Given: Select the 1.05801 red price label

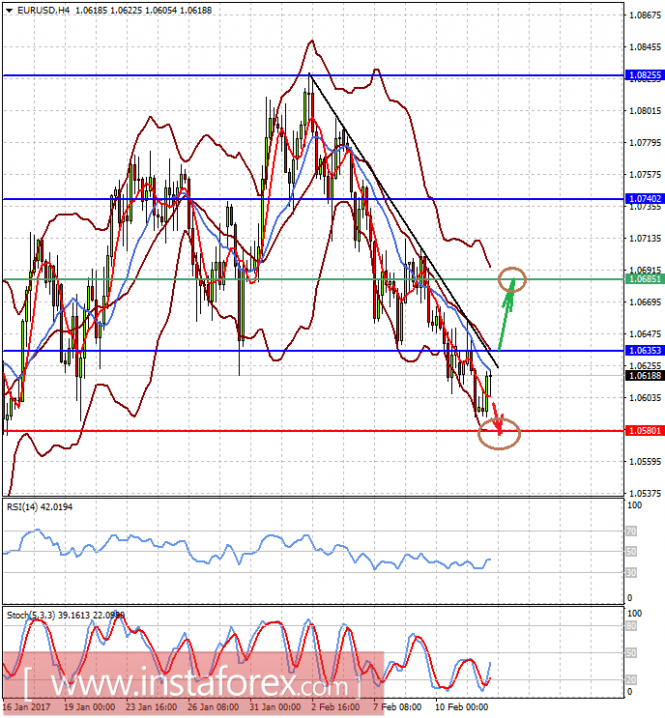Looking at the screenshot, I should (x=644, y=430).
